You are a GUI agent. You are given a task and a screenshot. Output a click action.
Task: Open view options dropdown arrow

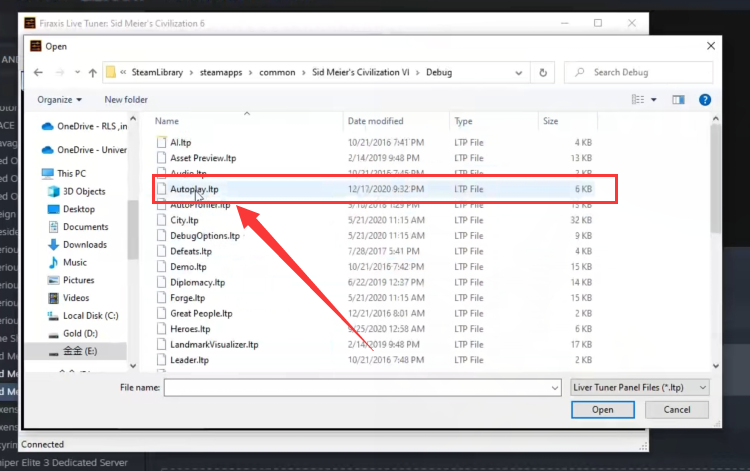[x=653, y=99]
